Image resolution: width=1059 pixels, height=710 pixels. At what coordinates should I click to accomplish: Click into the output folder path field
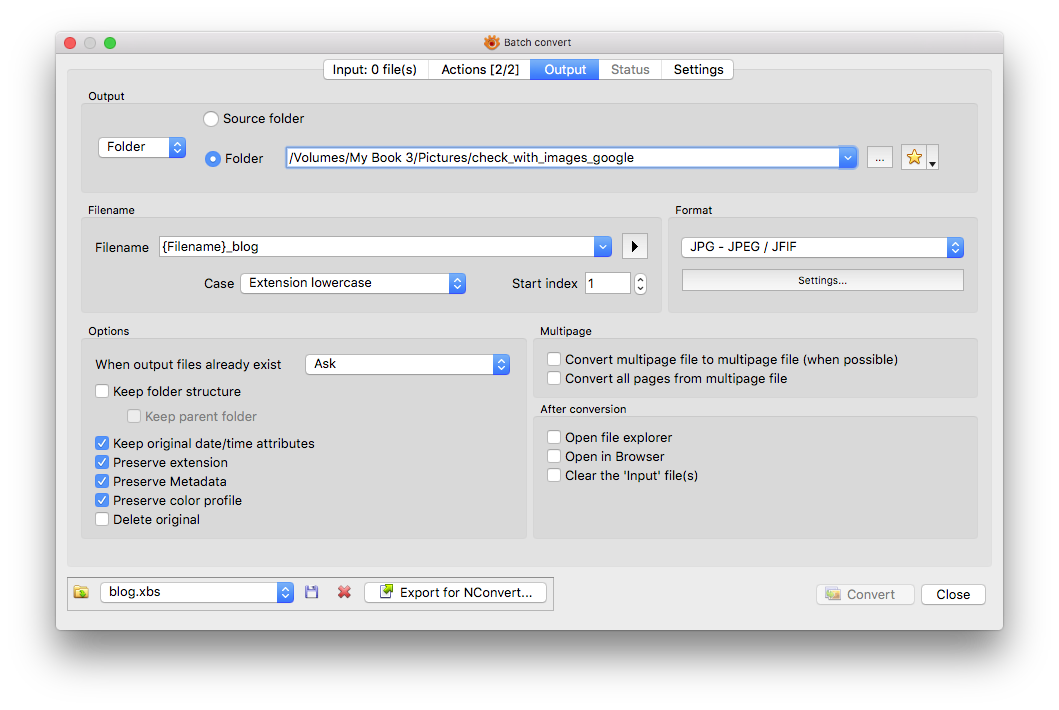(563, 158)
